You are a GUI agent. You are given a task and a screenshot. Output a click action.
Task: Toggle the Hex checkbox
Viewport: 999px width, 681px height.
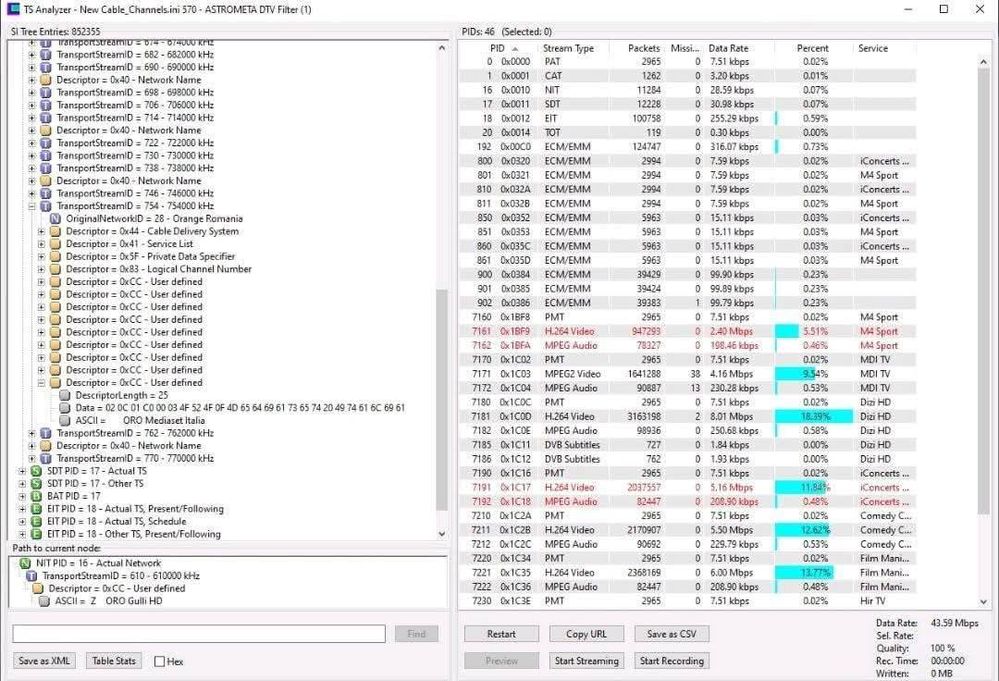(x=160, y=661)
